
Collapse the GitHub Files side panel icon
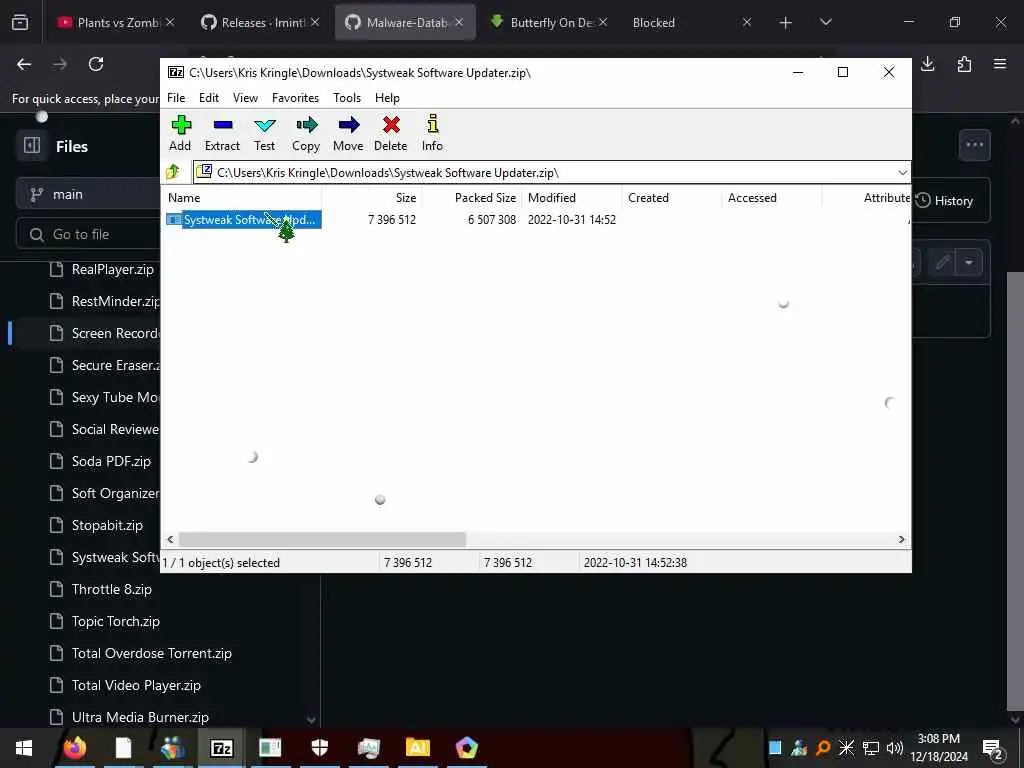[32, 145]
